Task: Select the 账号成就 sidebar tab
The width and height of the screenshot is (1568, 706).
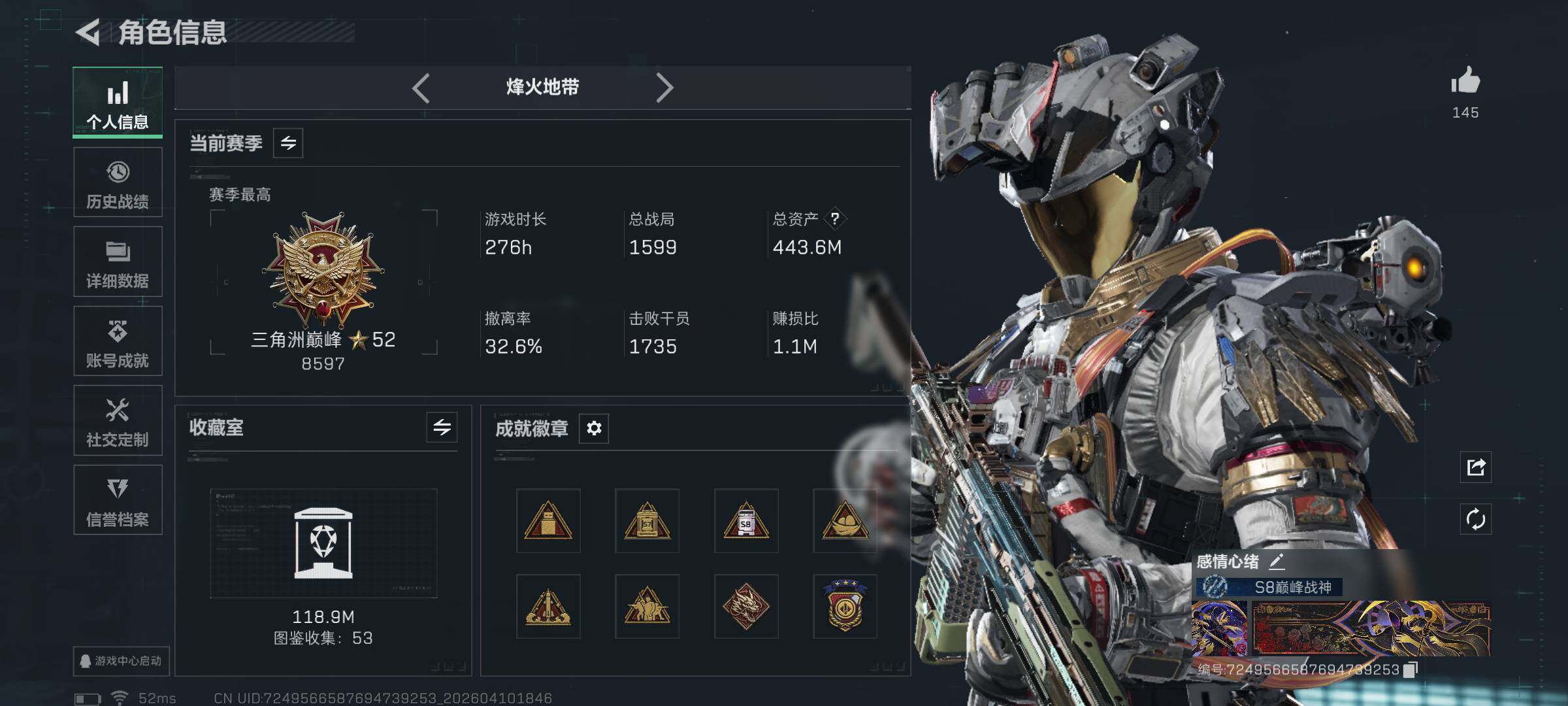Action: pos(118,341)
